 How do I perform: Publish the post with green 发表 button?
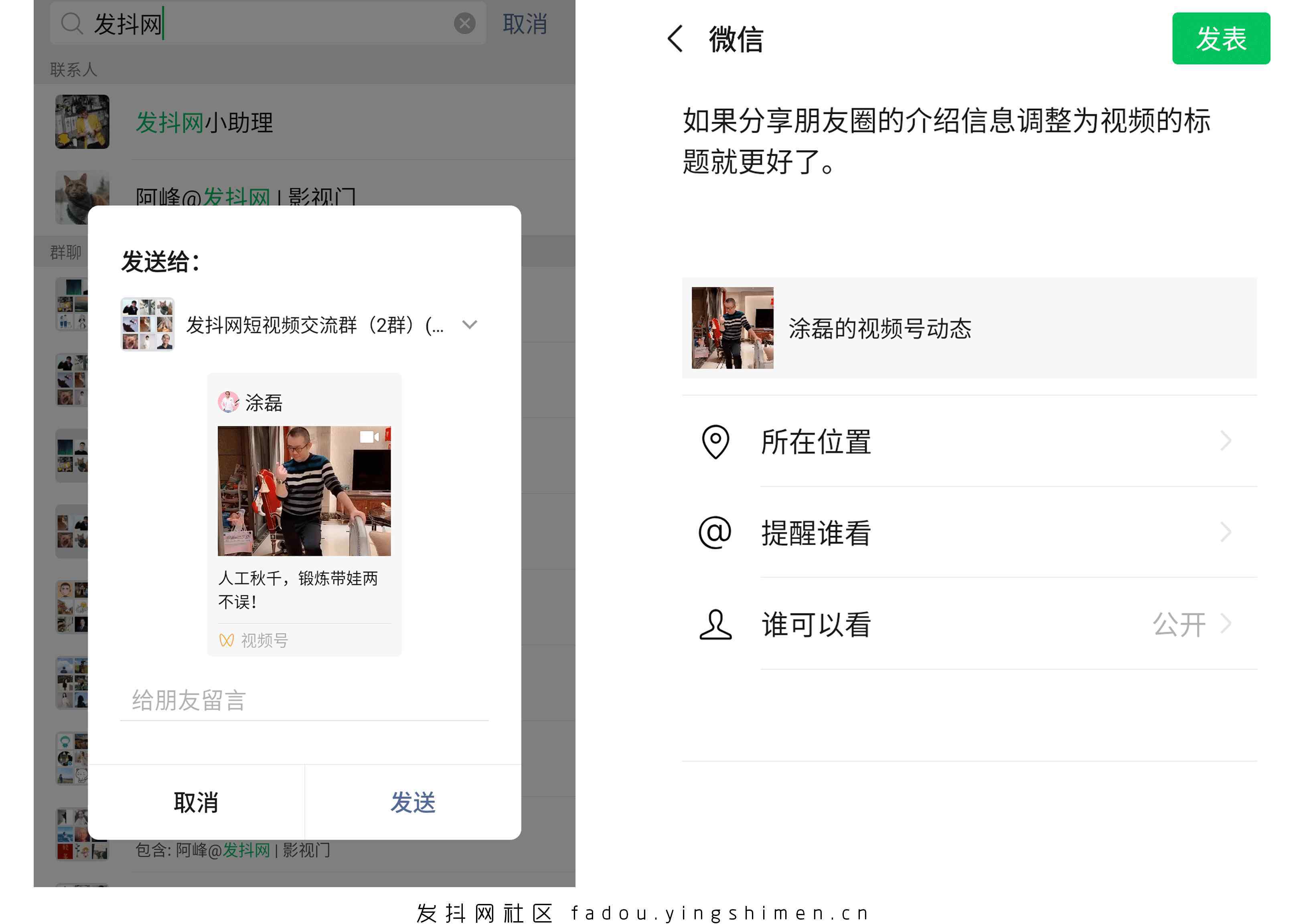tap(1220, 38)
